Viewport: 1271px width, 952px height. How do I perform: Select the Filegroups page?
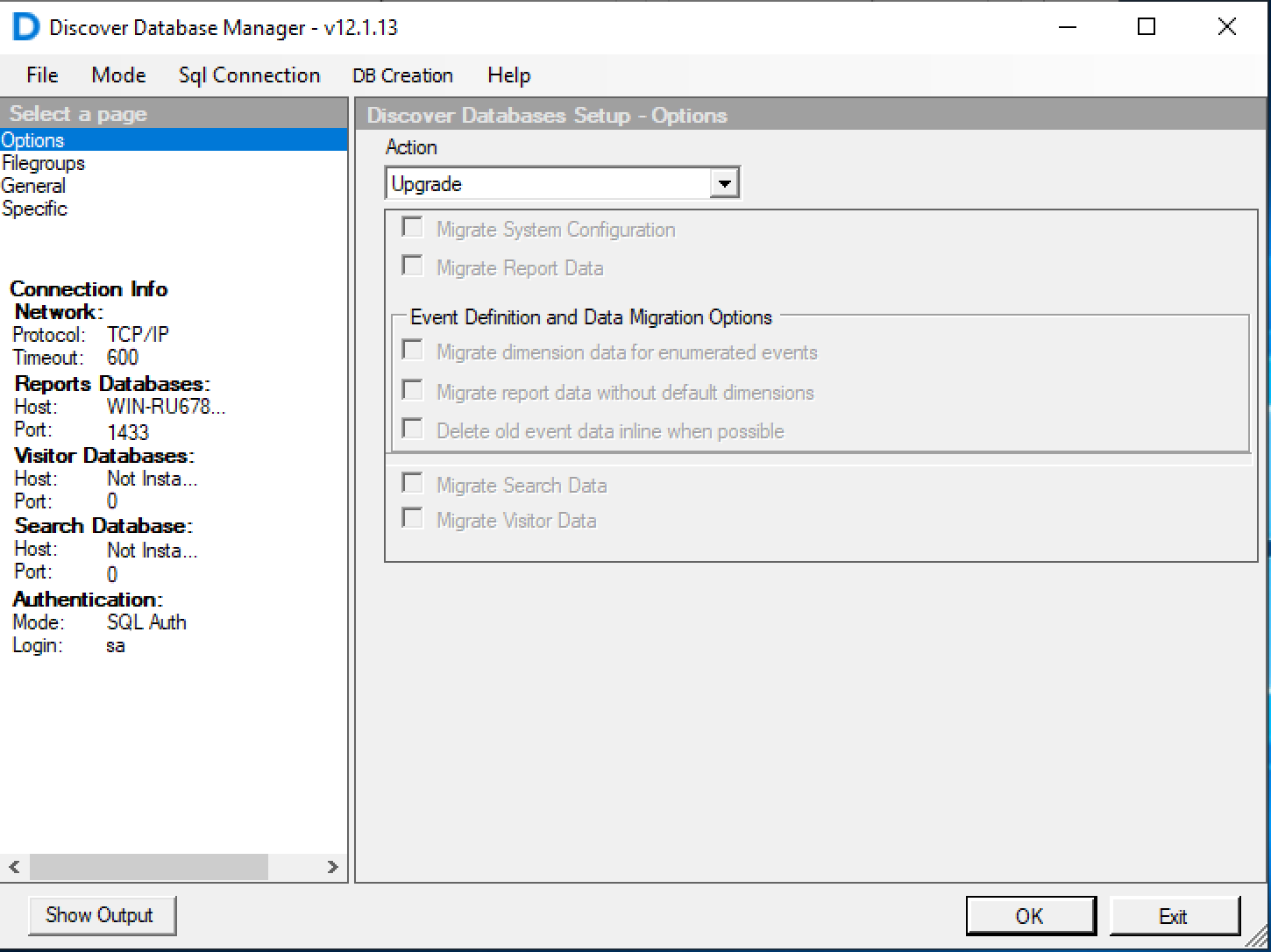tap(43, 163)
